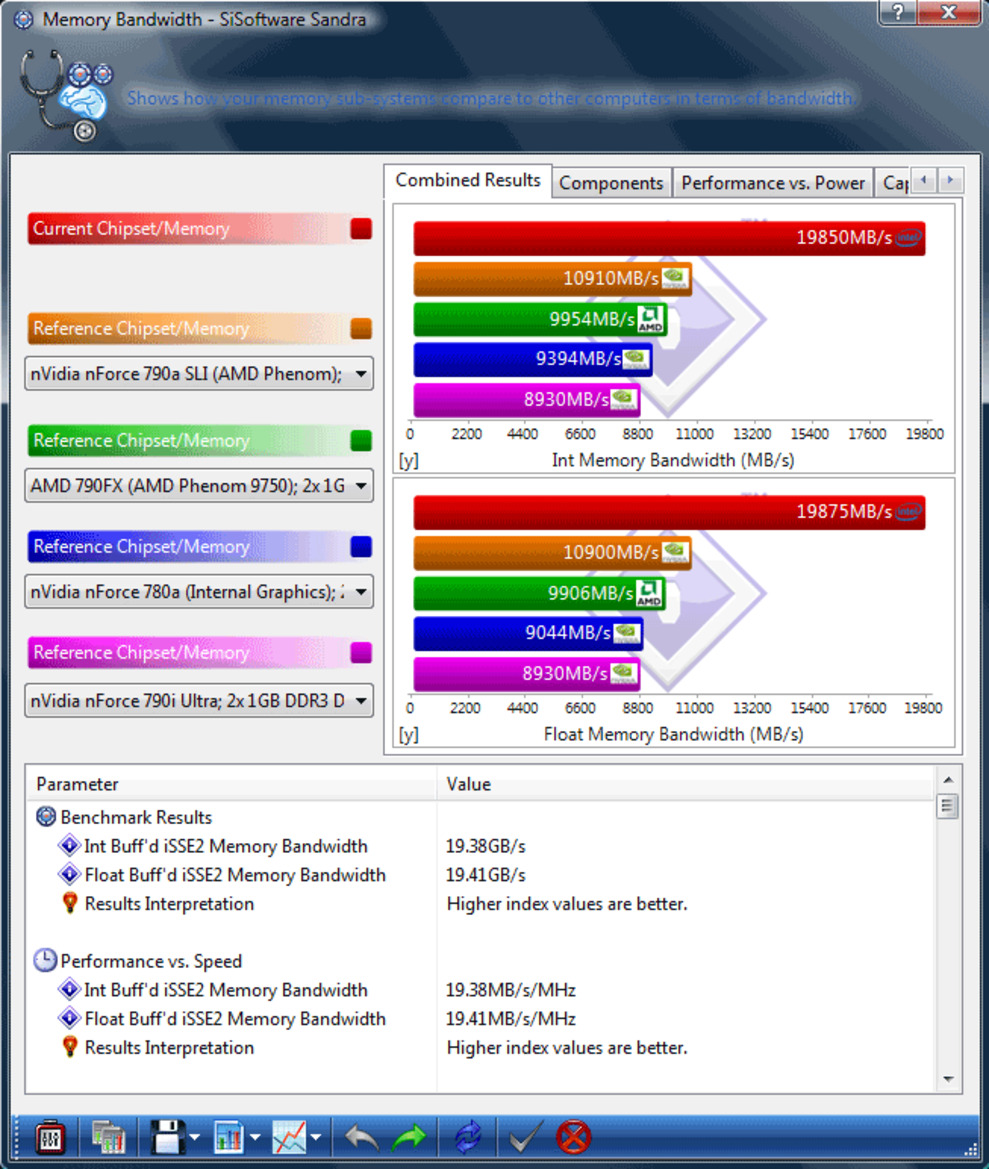Image resolution: width=989 pixels, height=1169 pixels.
Task: Open the nVidia nForce 790a SLI dropdown
Action: [x=199, y=374]
